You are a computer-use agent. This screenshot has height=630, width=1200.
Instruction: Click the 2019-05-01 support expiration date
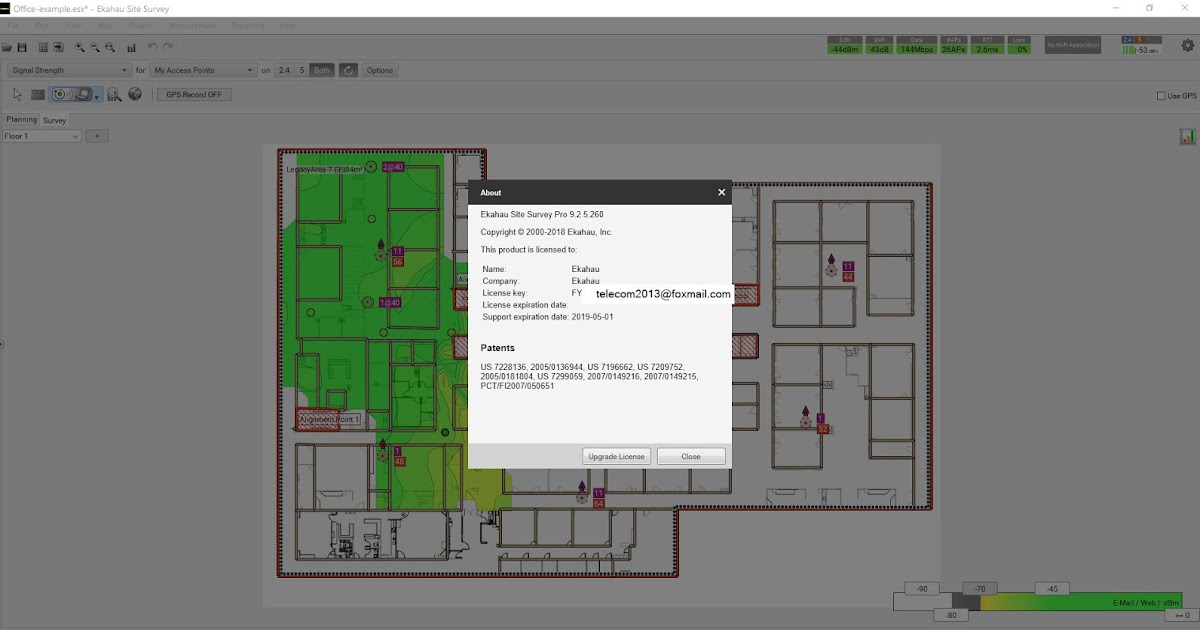[x=592, y=316]
